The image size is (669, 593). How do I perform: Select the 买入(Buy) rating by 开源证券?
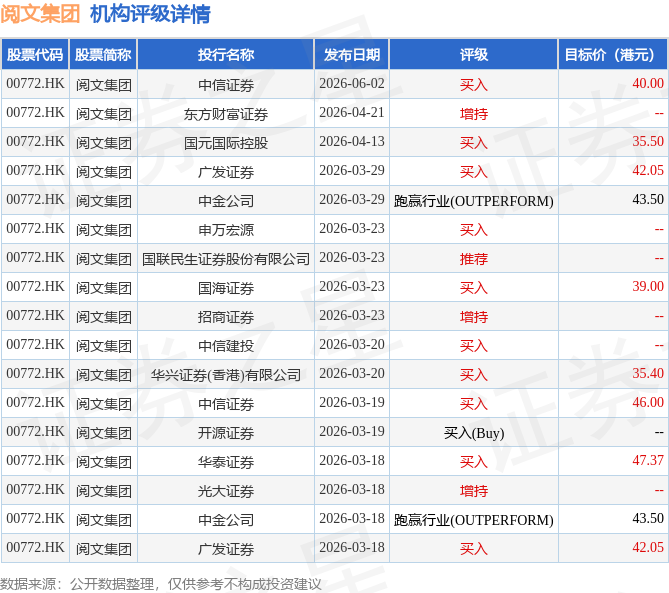click(x=474, y=433)
